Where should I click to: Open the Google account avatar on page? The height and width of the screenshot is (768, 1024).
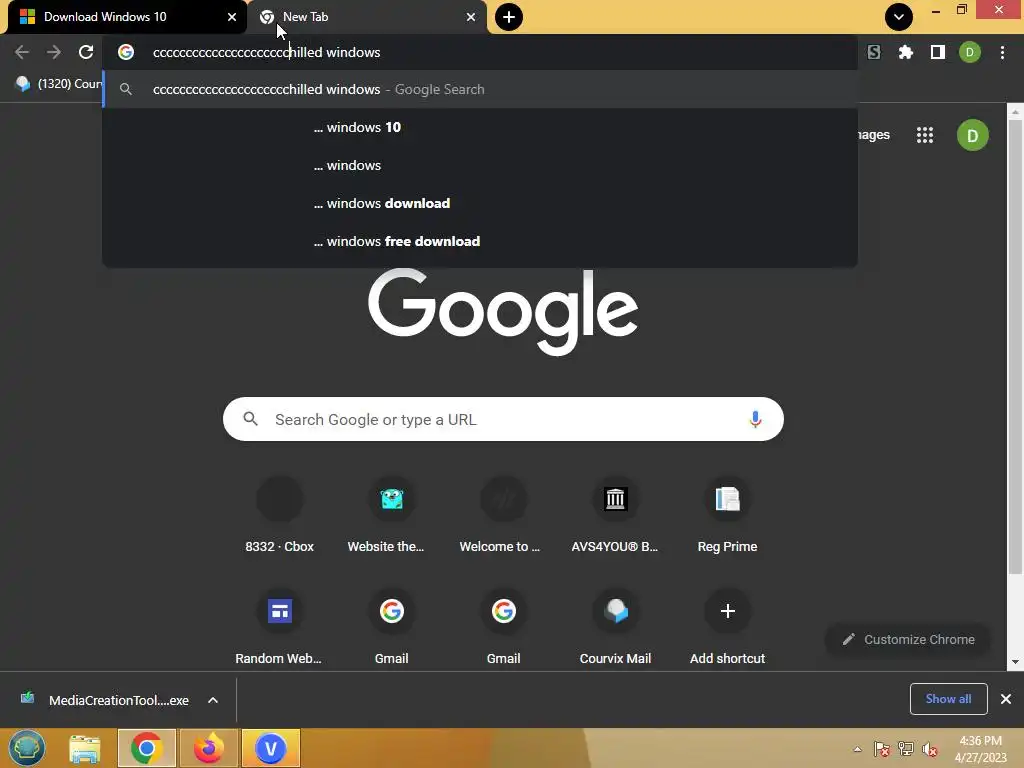(x=972, y=135)
